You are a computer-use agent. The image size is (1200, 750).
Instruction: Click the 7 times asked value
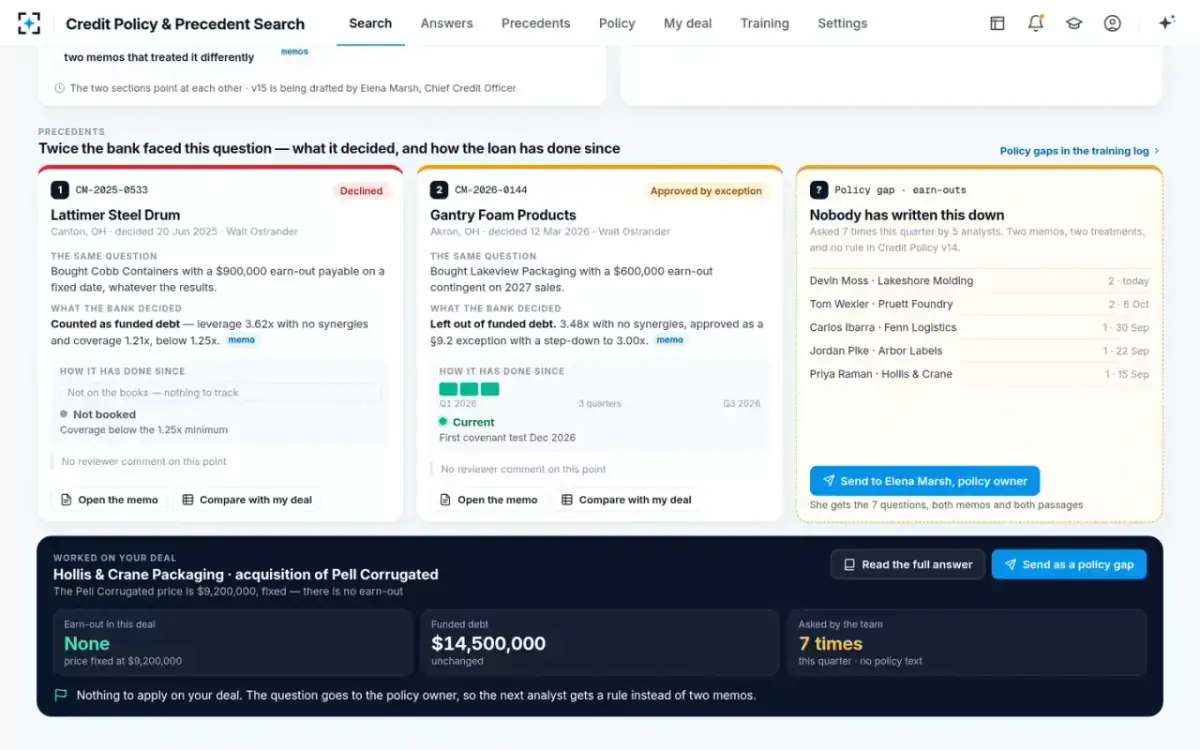tap(831, 644)
